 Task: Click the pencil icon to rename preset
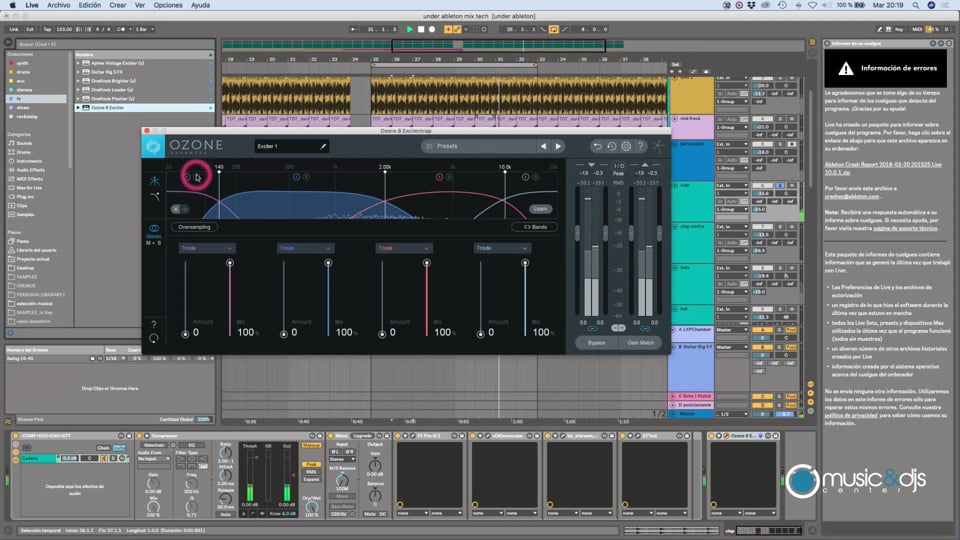tap(323, 146)
